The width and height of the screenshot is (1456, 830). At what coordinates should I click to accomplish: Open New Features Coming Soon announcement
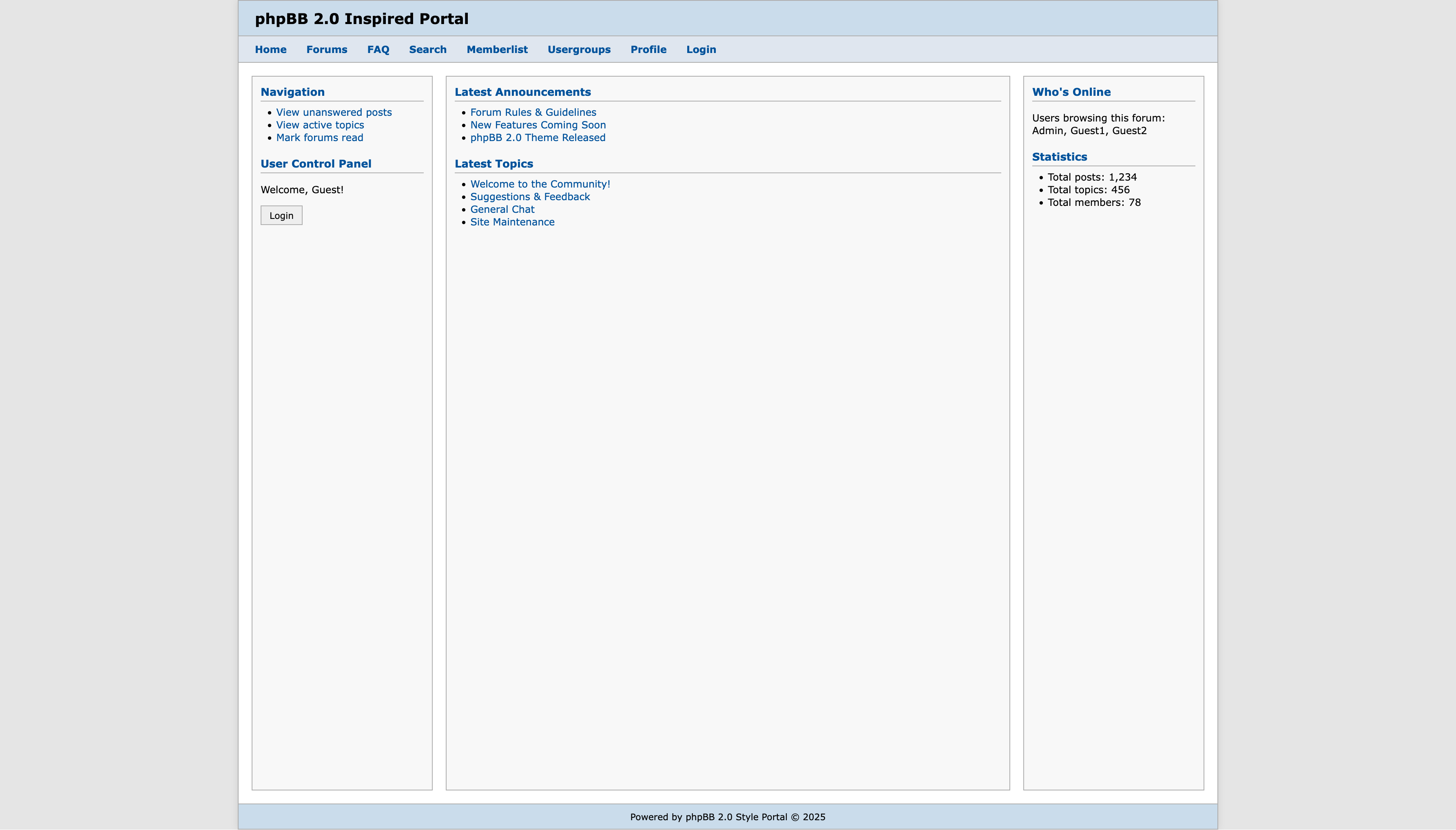pos(537,125)
